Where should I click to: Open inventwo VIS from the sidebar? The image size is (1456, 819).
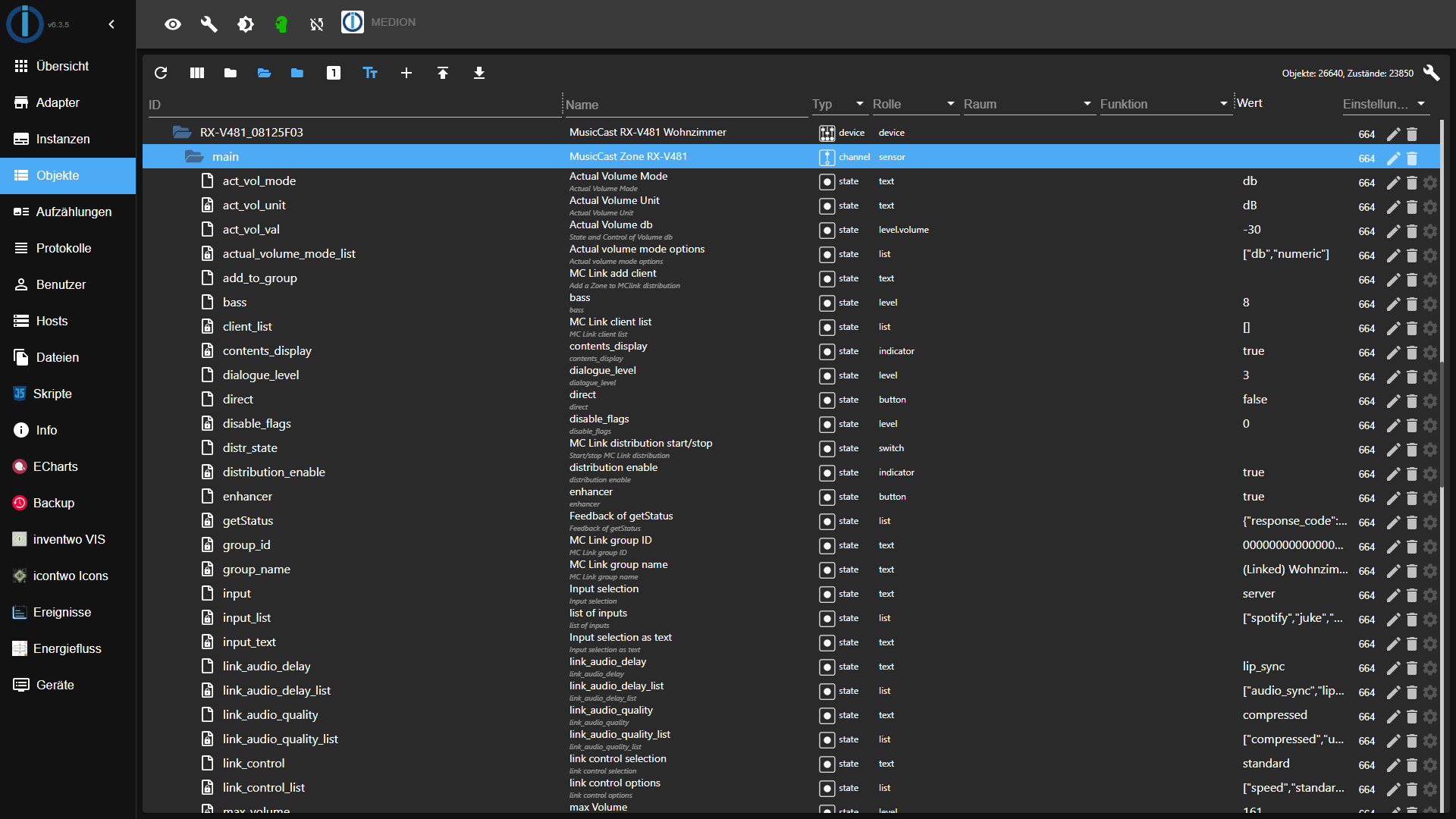pyautogui.click(x=68, y=539)
